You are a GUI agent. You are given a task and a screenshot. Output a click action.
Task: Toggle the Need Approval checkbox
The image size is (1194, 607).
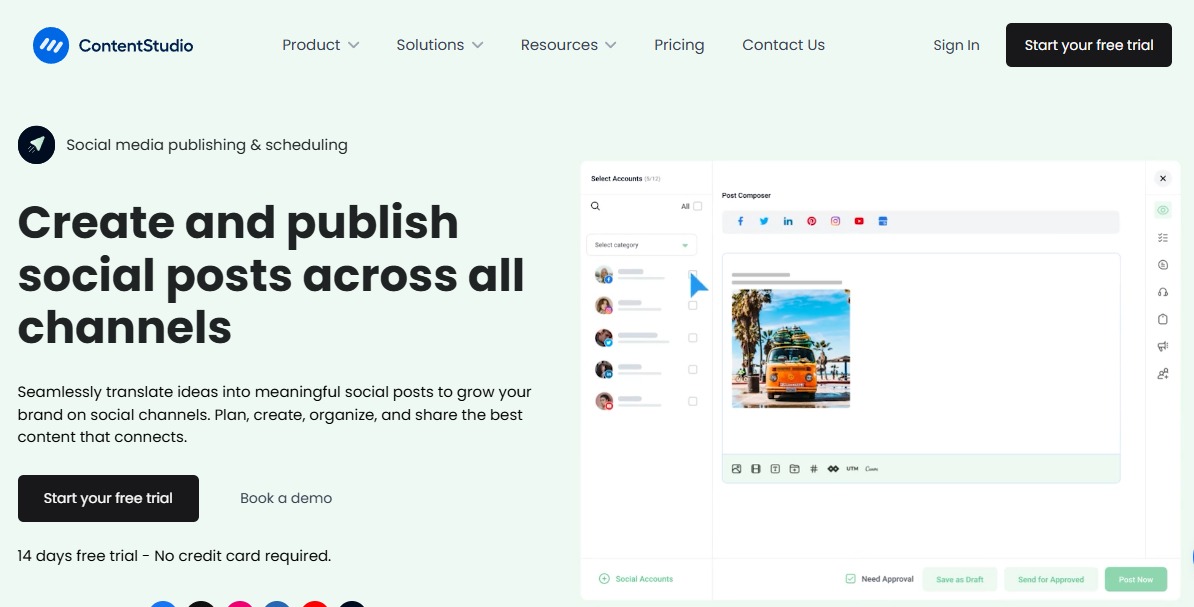coord(849,578)
